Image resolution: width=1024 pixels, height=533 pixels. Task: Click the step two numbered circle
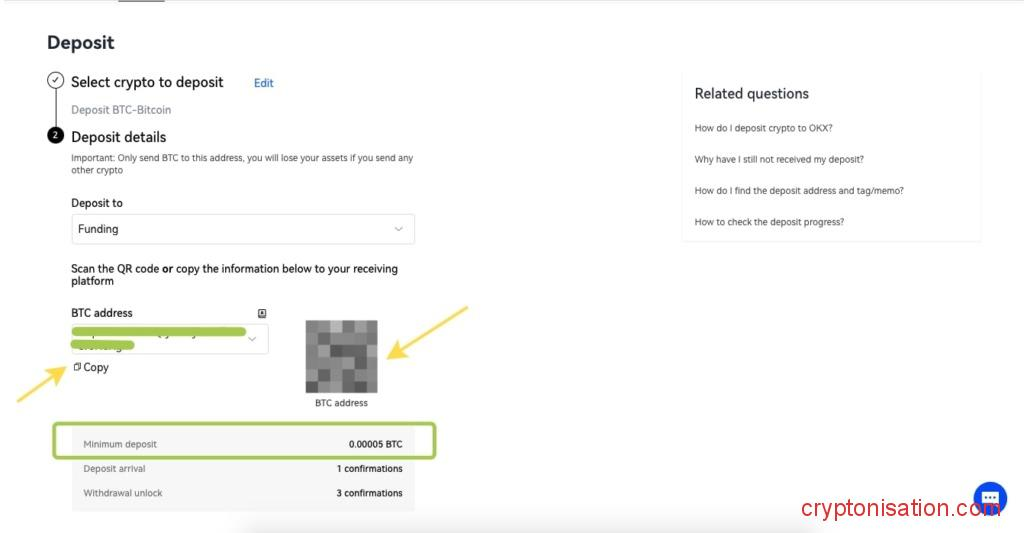[56, 136]
